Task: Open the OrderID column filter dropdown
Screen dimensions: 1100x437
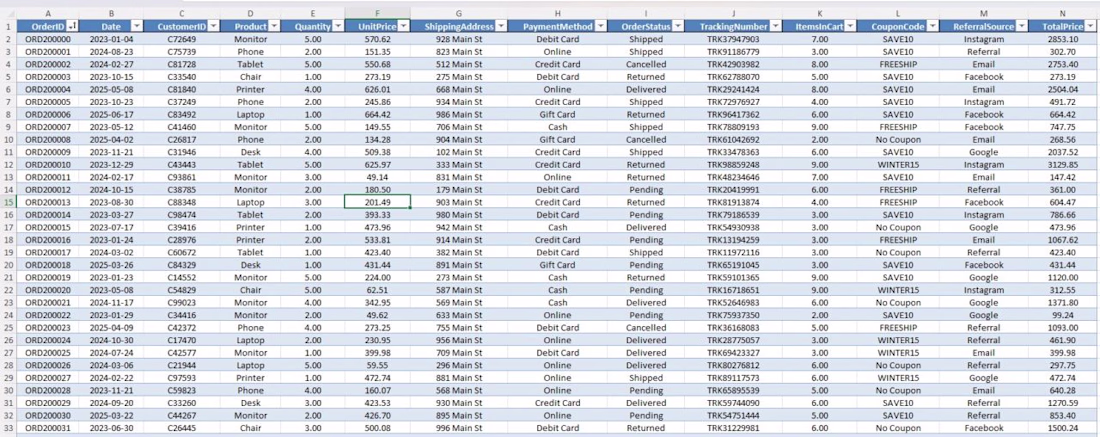Action: pyautogui.click(x=74, y=27)
